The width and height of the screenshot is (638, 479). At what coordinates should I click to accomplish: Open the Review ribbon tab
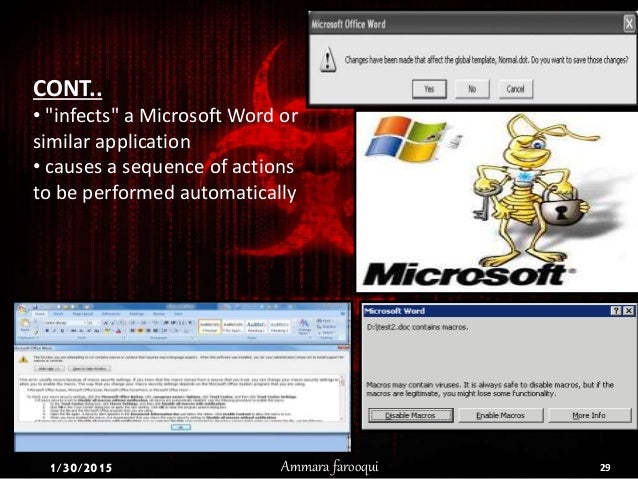click(159, 314)
